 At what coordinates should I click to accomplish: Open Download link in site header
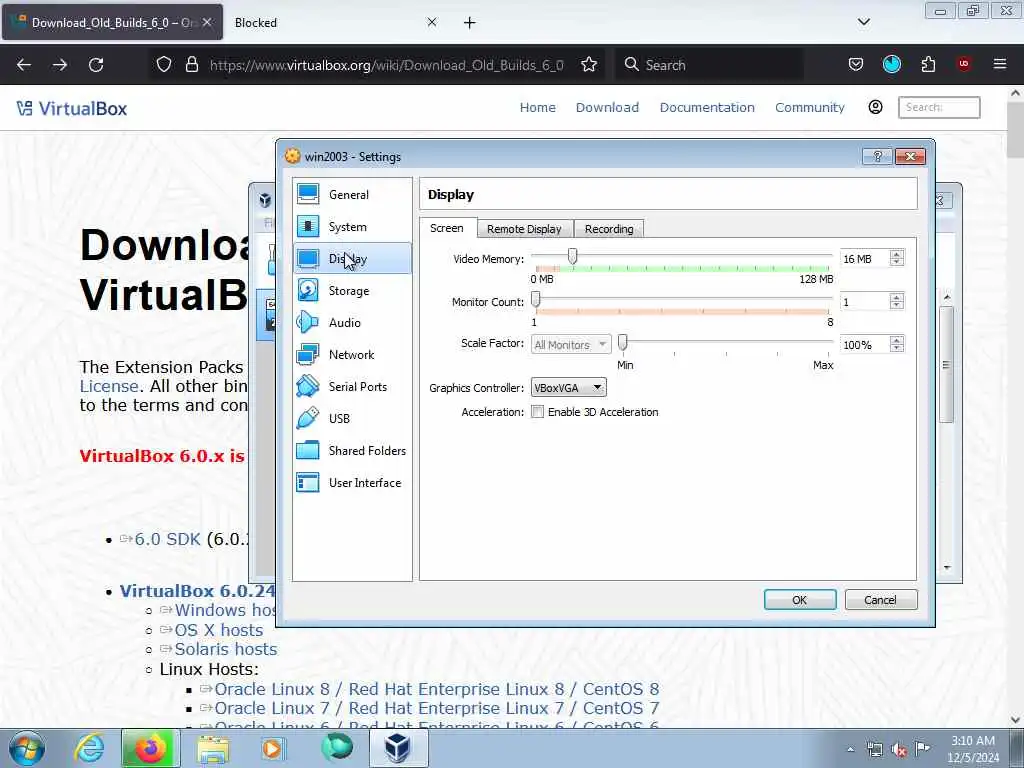[607, 107]
